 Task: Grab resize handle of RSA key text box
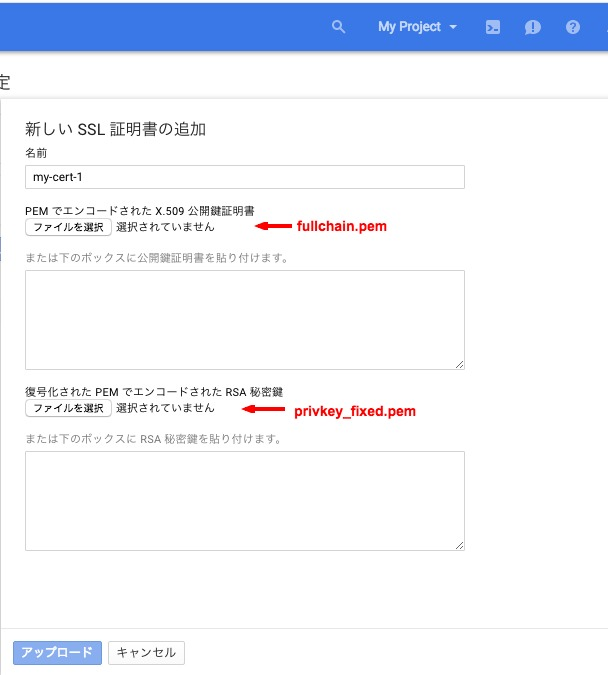(459, 545)
